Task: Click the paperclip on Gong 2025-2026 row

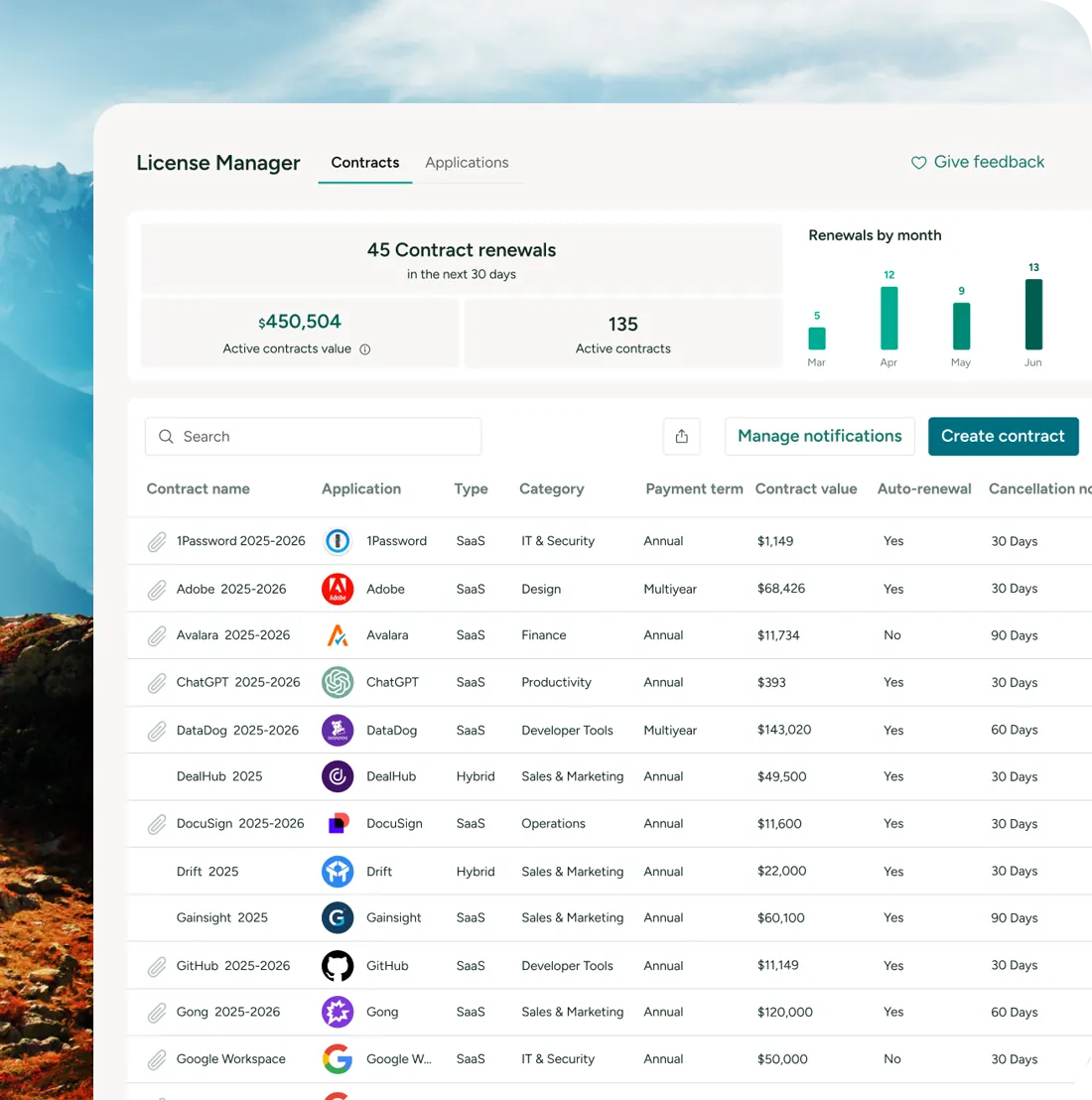Action: pyautogui.click(x=157, y=1013)
